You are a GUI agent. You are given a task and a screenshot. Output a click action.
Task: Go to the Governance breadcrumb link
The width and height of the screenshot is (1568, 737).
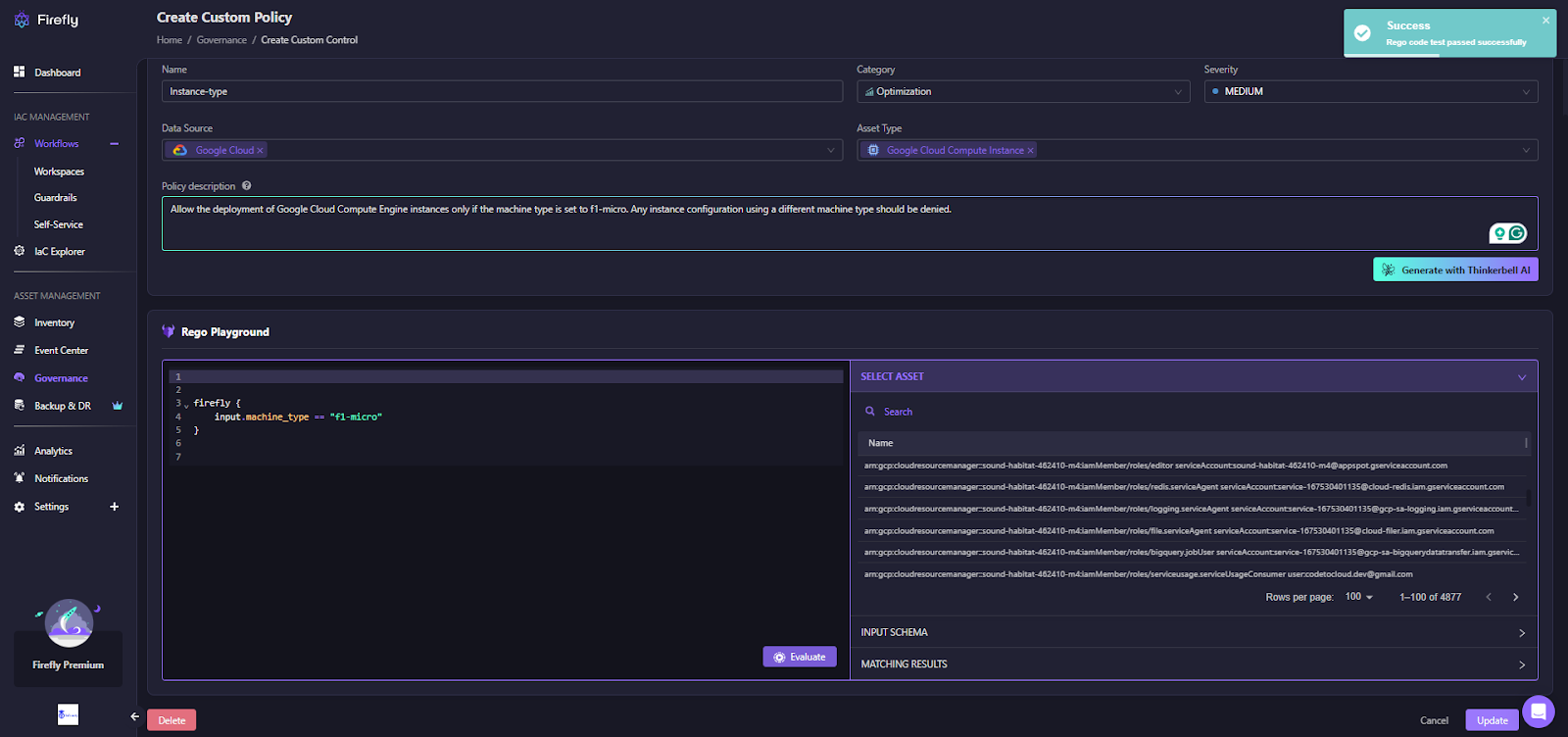(x=221, y=40)
